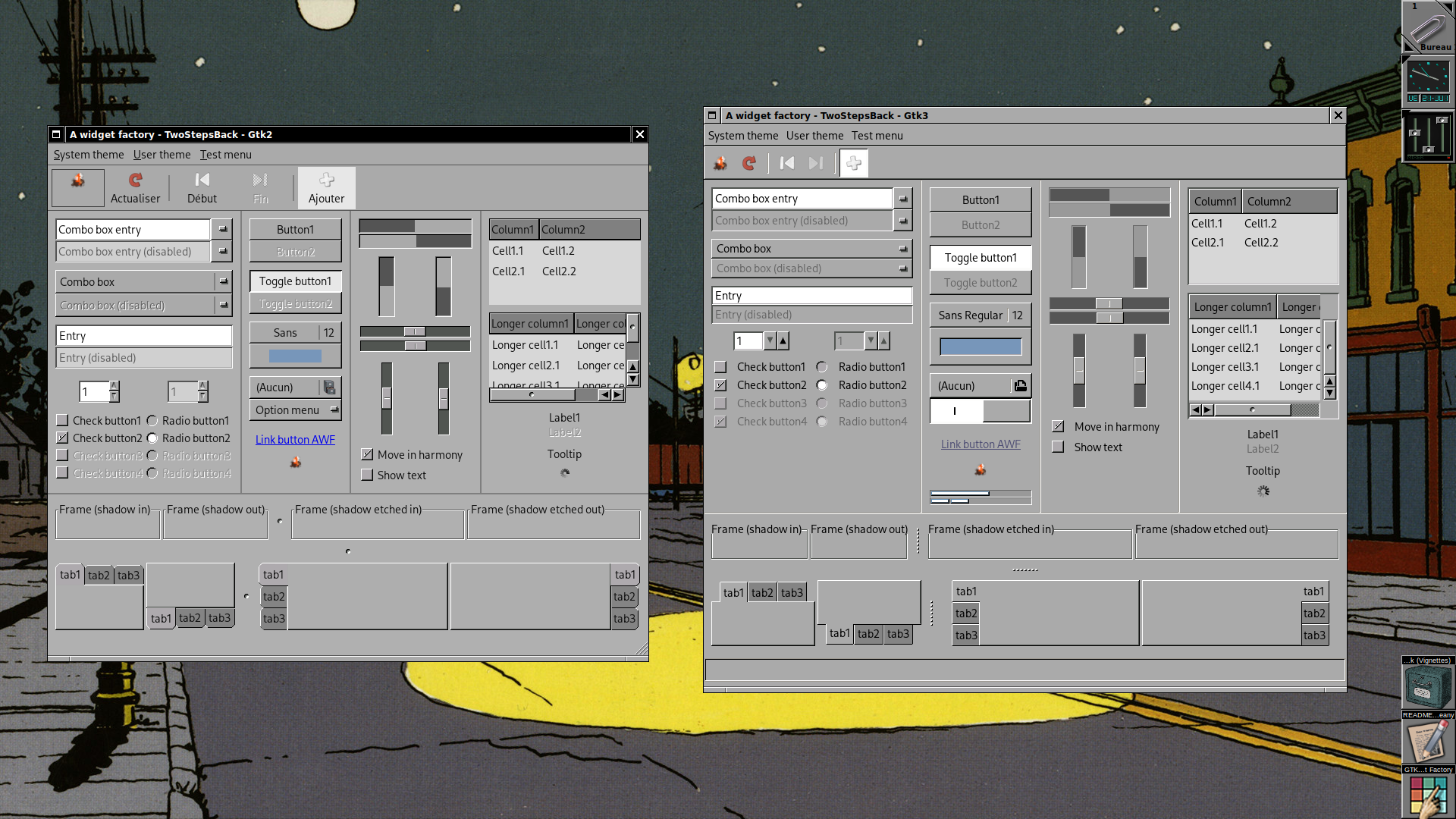Flip the on/off switch in Gtk3 window
The width and height of the screenshot is (1456, 819).
click(x=981, y=411)
